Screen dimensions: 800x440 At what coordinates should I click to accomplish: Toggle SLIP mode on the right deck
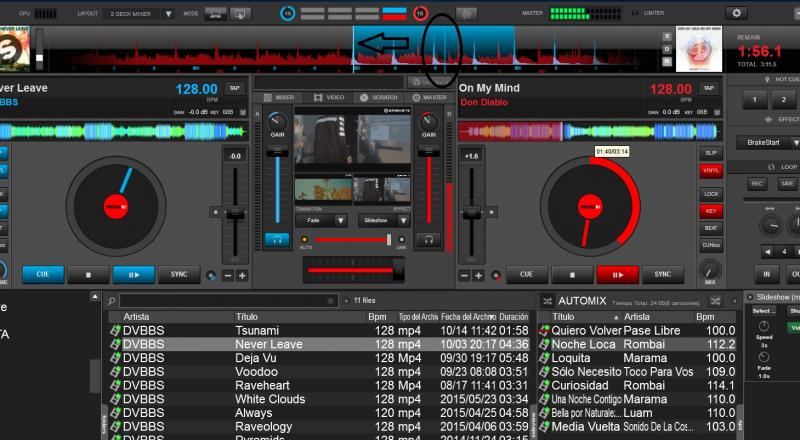coord(711,153)
